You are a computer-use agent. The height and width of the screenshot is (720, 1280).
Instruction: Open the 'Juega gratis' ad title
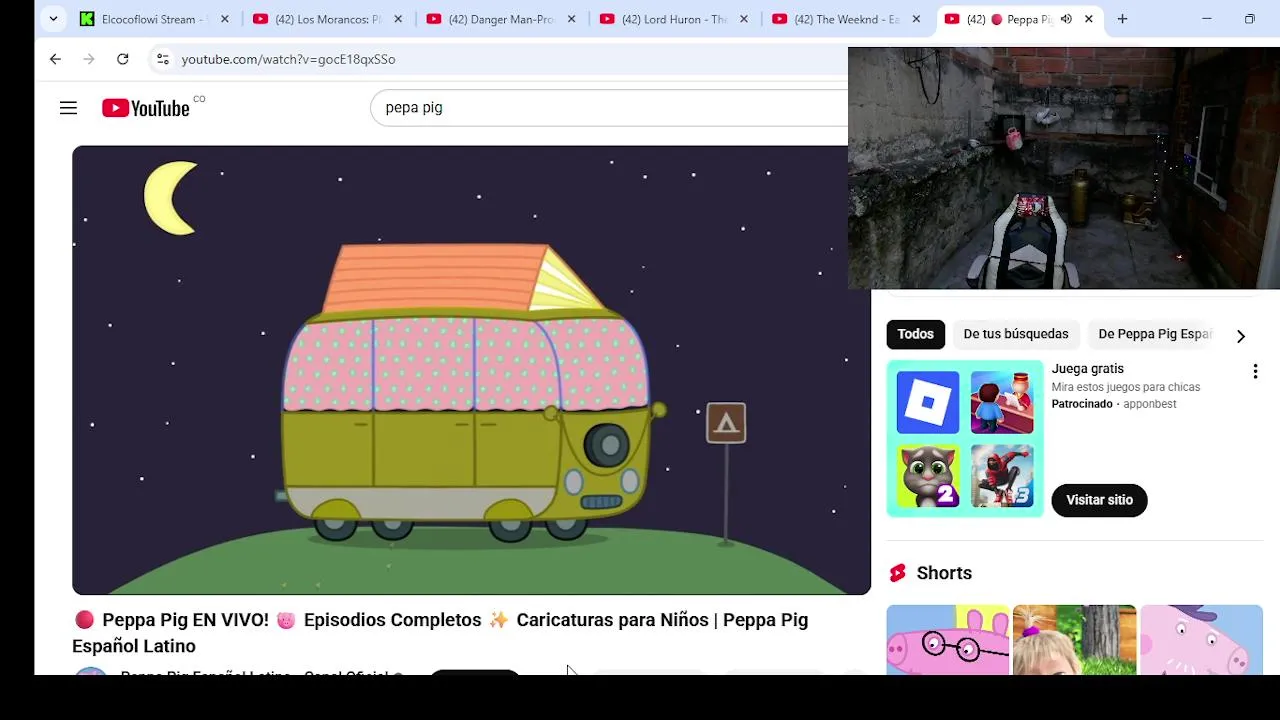click(x=1087, y=369)
